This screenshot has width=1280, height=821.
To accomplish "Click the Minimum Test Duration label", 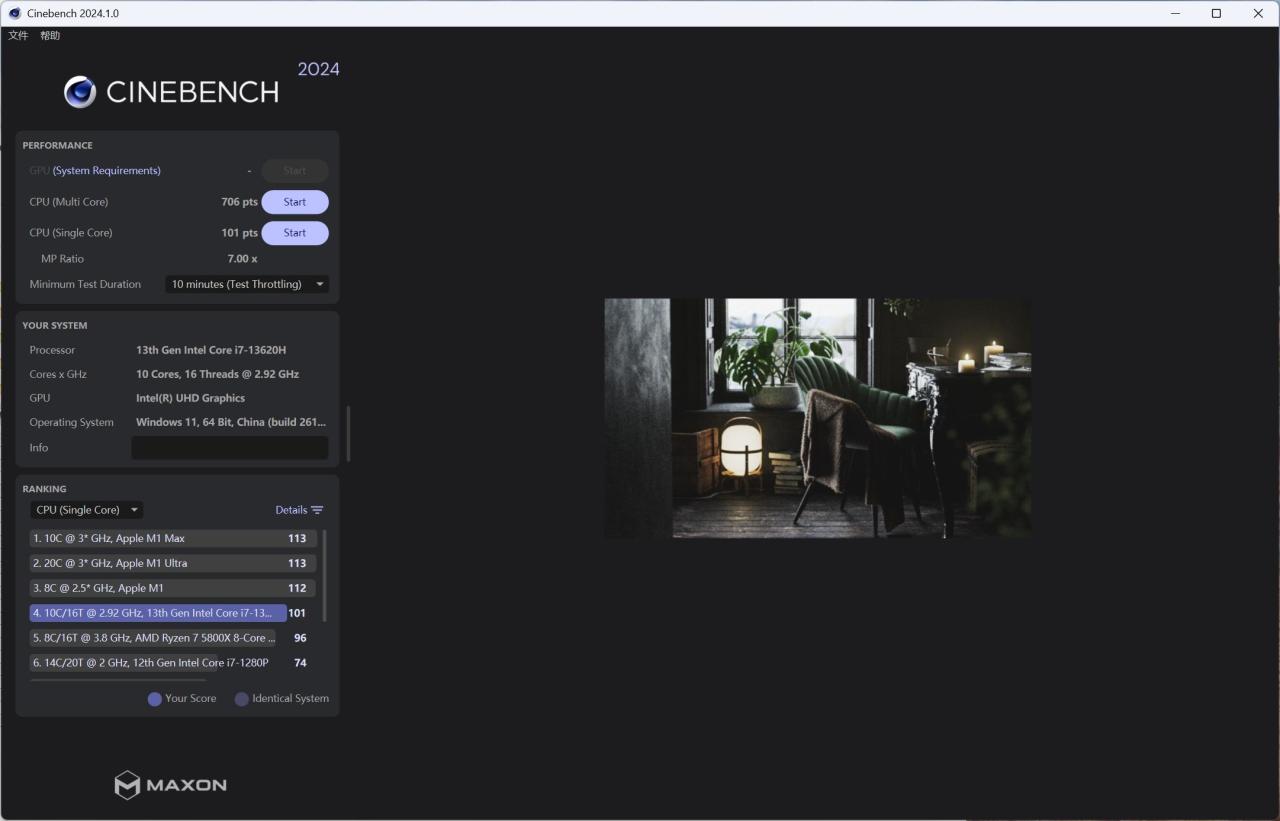I will (x=85, y=284).
